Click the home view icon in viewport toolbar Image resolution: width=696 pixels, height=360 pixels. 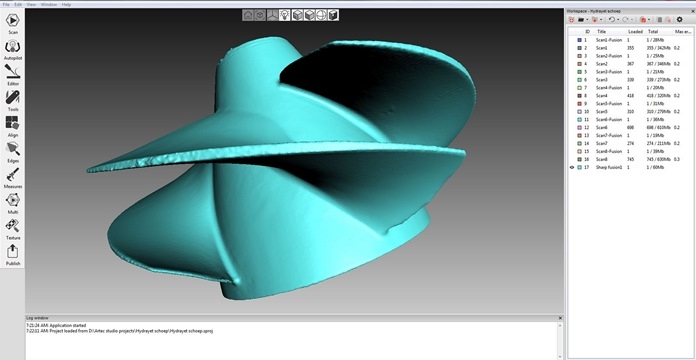[x=248, y=15]
